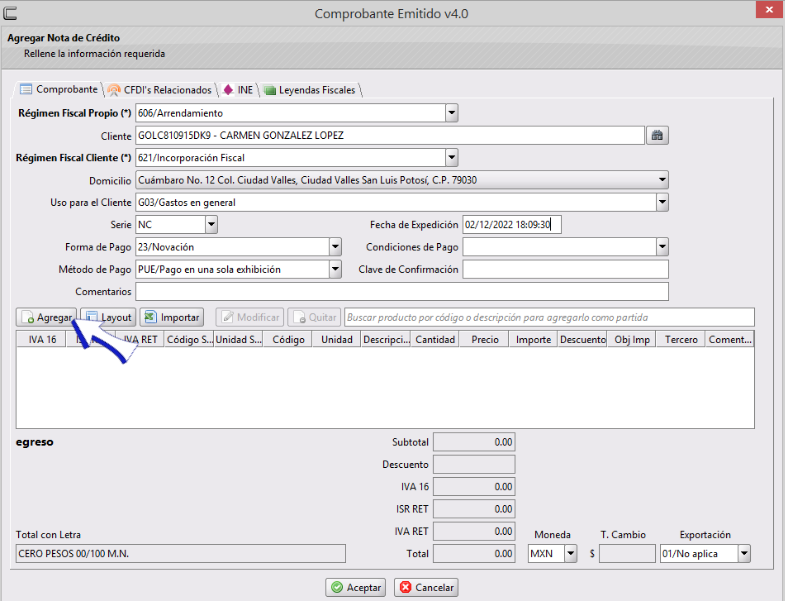
Task: Click the Descripci... column header
Action: coord(386,340)
